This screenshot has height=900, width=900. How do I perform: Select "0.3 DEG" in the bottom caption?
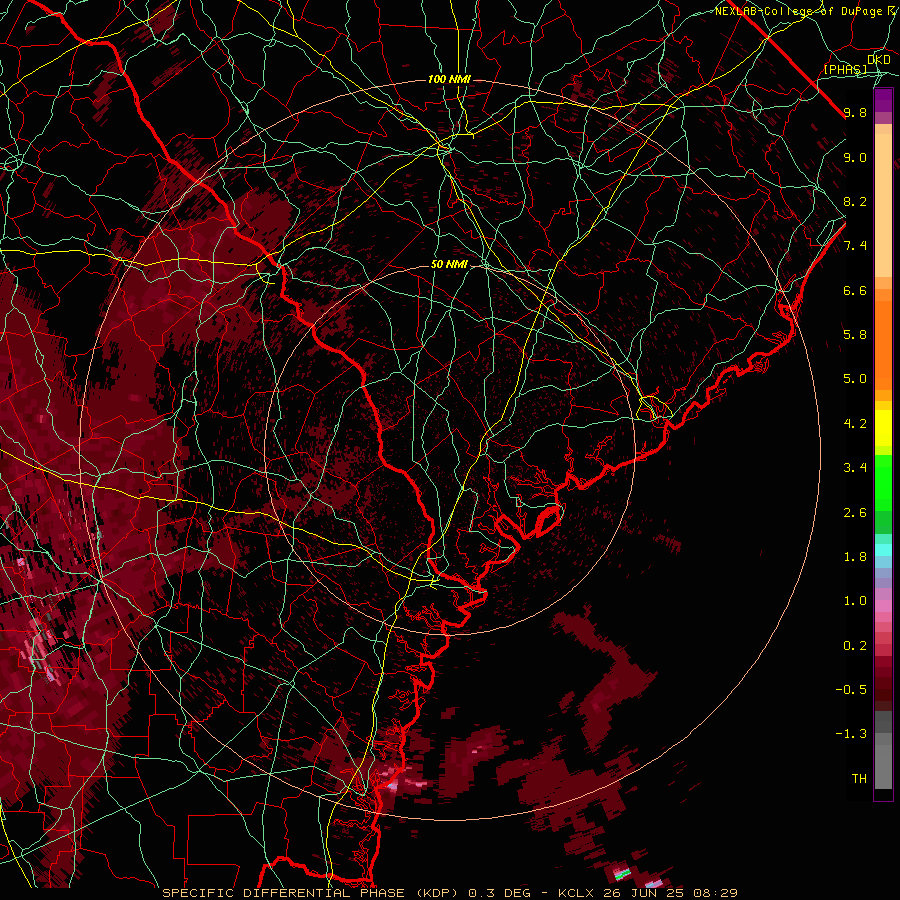pyautogui.click(x=499, y=893)
